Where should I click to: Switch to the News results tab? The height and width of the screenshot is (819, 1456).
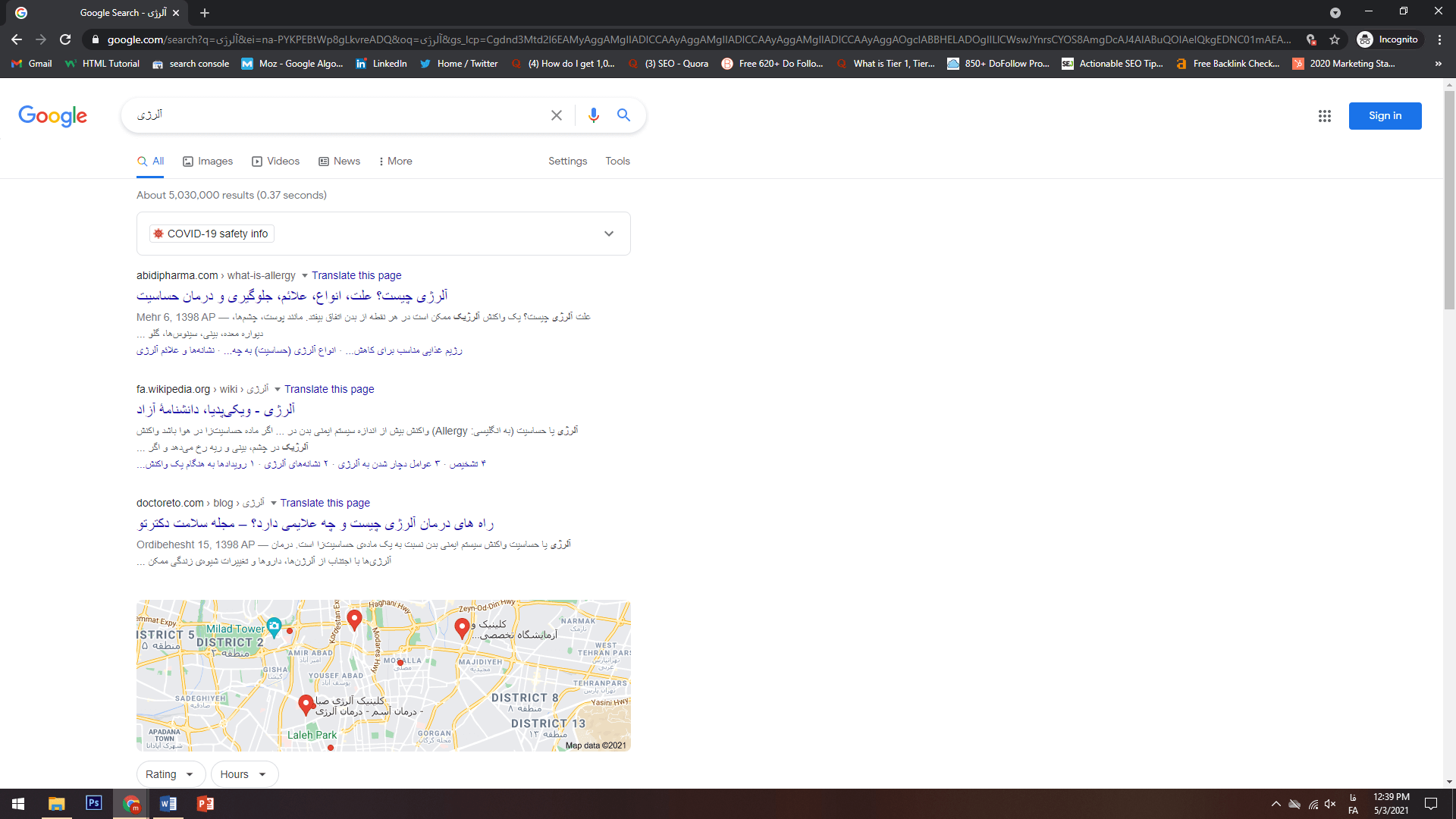tap(339, 161)
